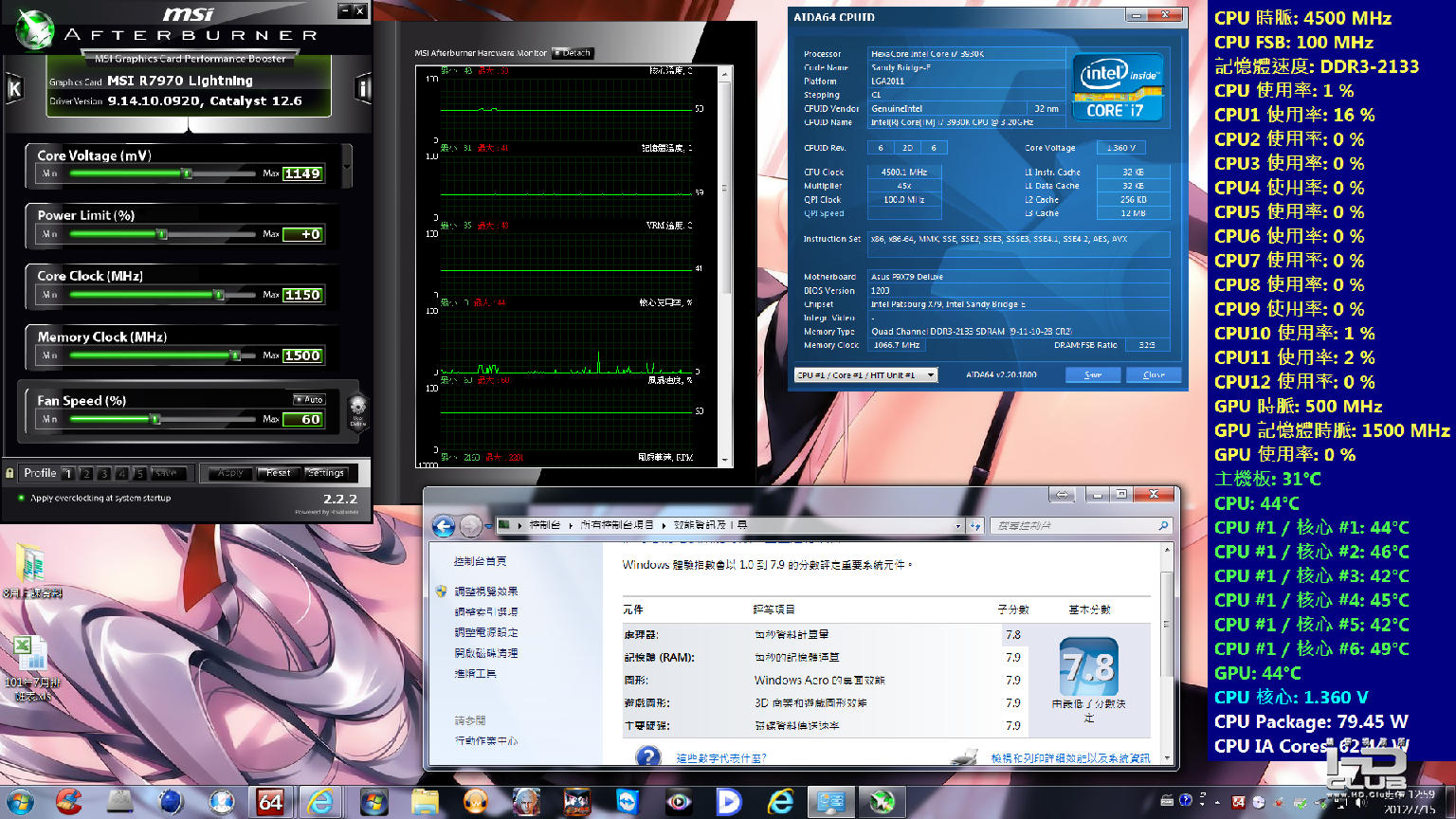Open 調整電源設定 in the sidebar
The image size is (1456, 819).
click(486, 632)
